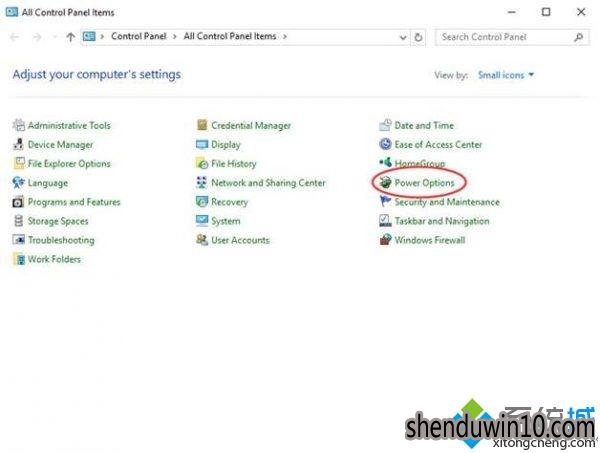Click the Forward navigation arrow

coord(37,37)
